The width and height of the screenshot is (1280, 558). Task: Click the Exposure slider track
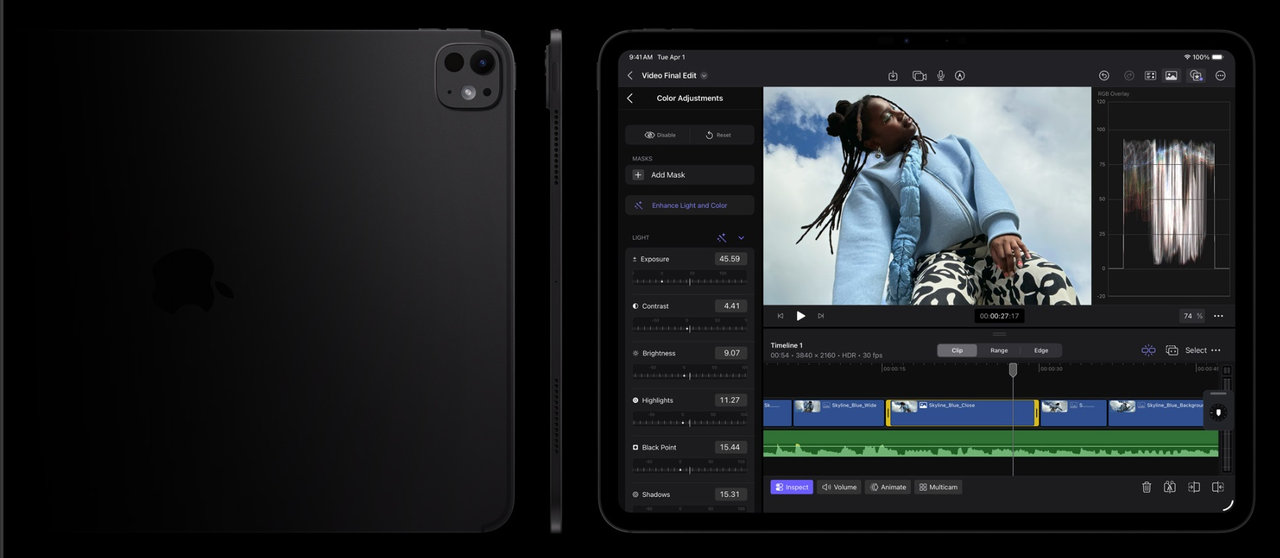[x=689, y=281]
